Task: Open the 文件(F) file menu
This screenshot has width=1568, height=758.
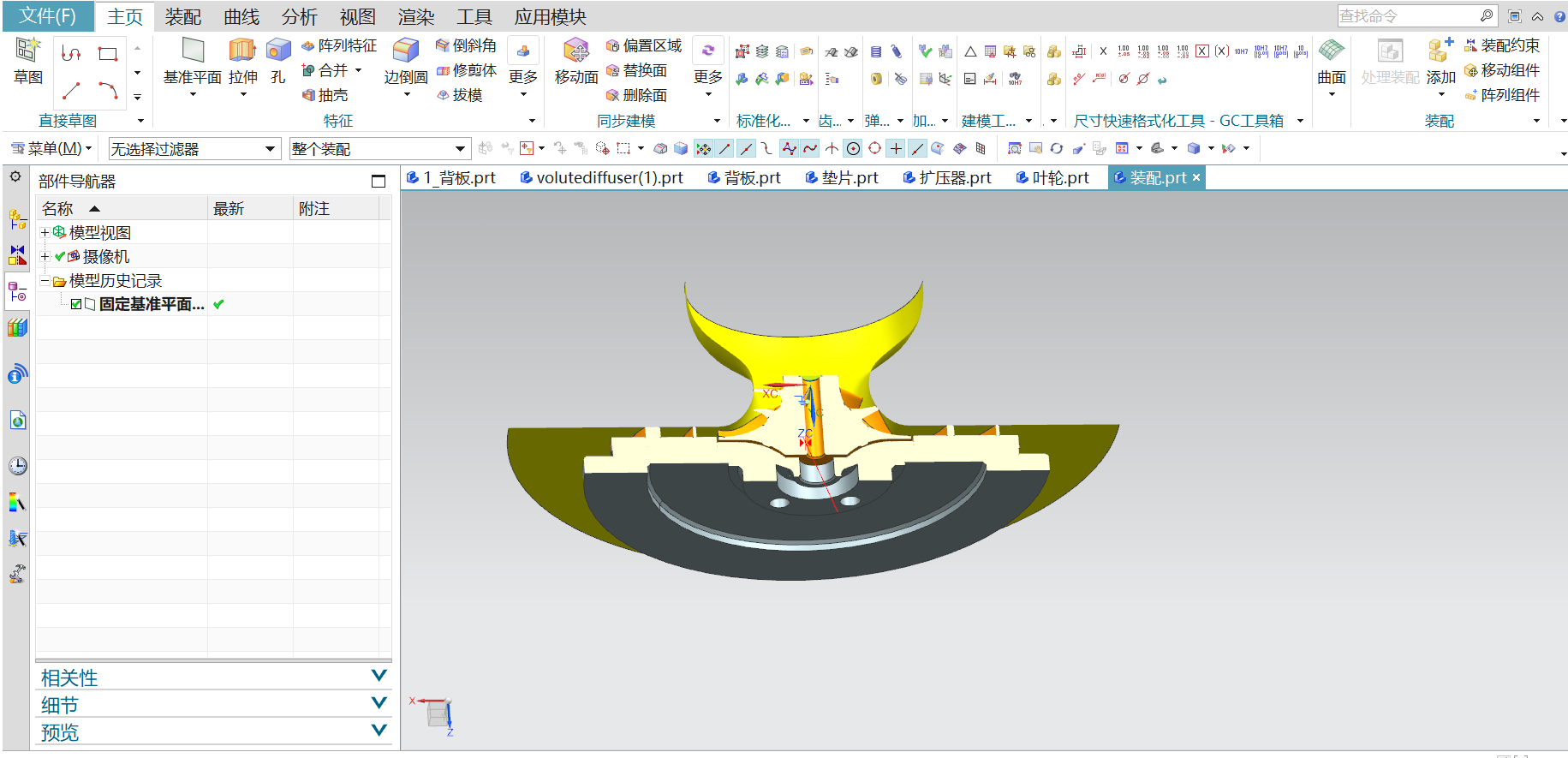Action: [x=47, y=16]
